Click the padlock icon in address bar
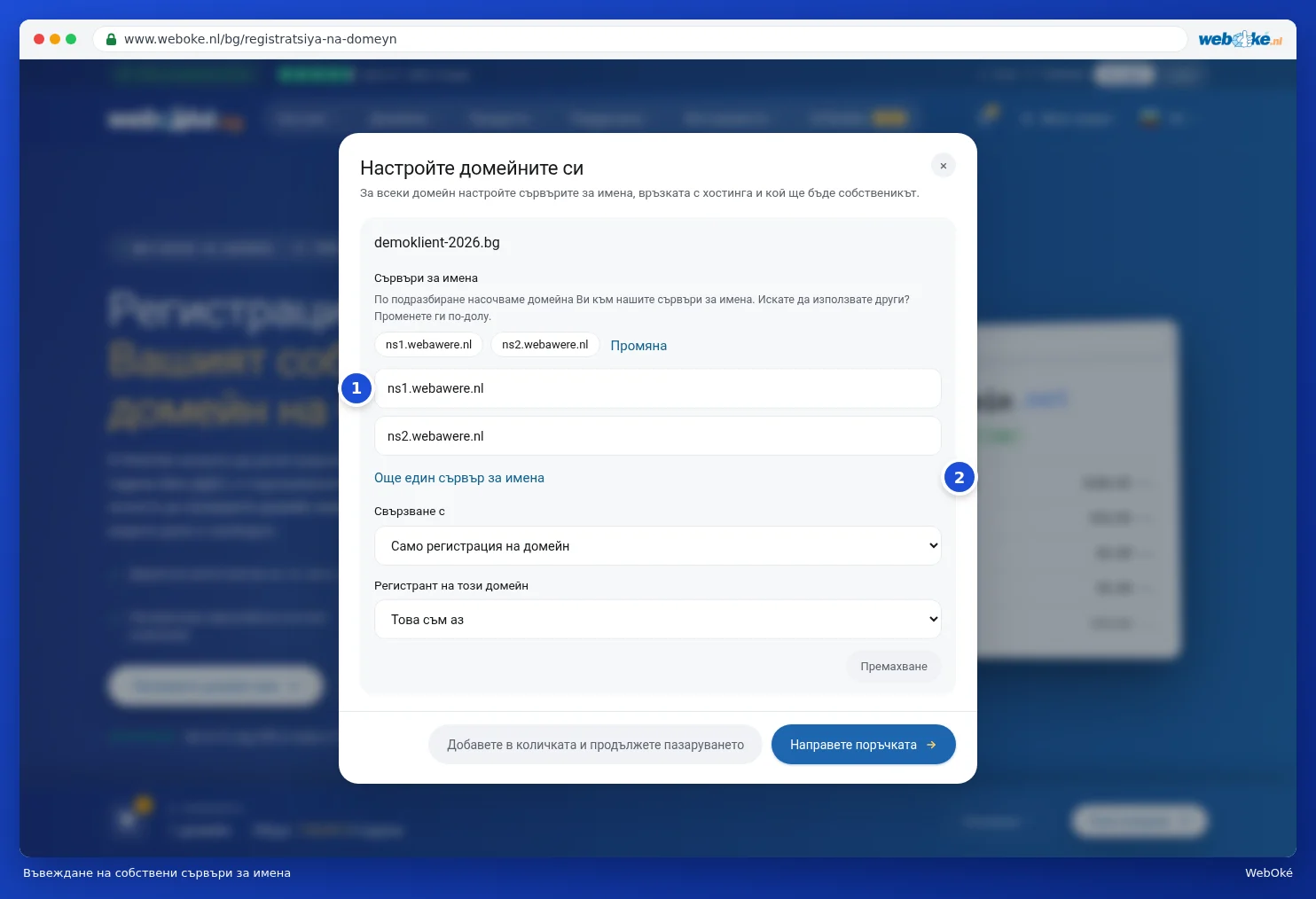The width and height of the screenshot is (1316, 899). coord(111,39)
